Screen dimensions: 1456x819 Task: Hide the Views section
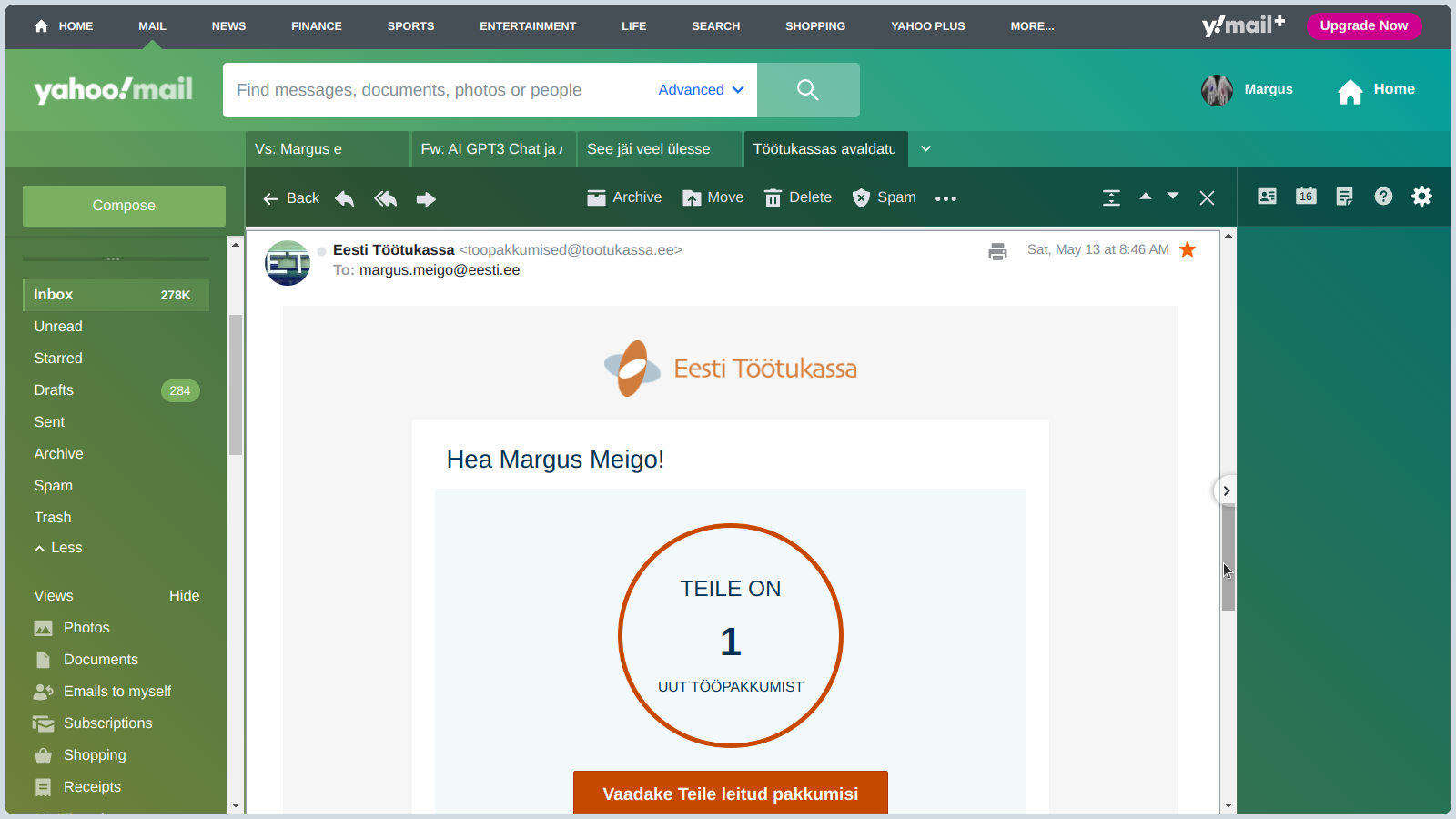pyautogui.click(x=184, y=596)
